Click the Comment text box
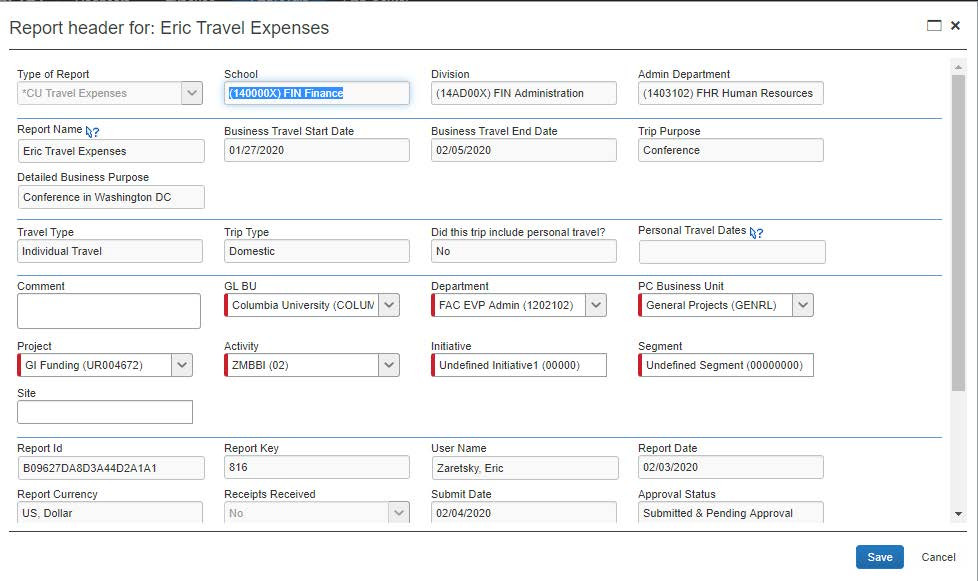The height and width of the screenshot is (581, 978). click(x=109, y=311)
